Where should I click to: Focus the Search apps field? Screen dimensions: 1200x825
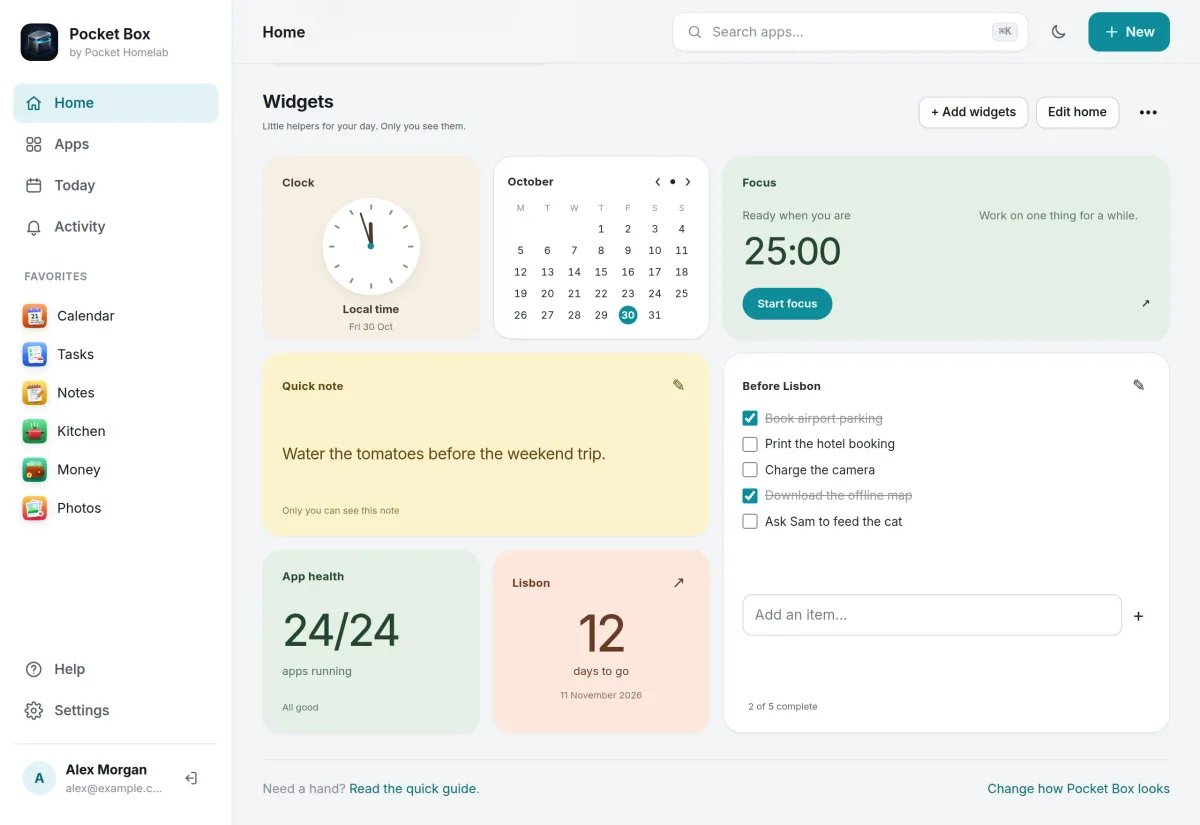850,32
